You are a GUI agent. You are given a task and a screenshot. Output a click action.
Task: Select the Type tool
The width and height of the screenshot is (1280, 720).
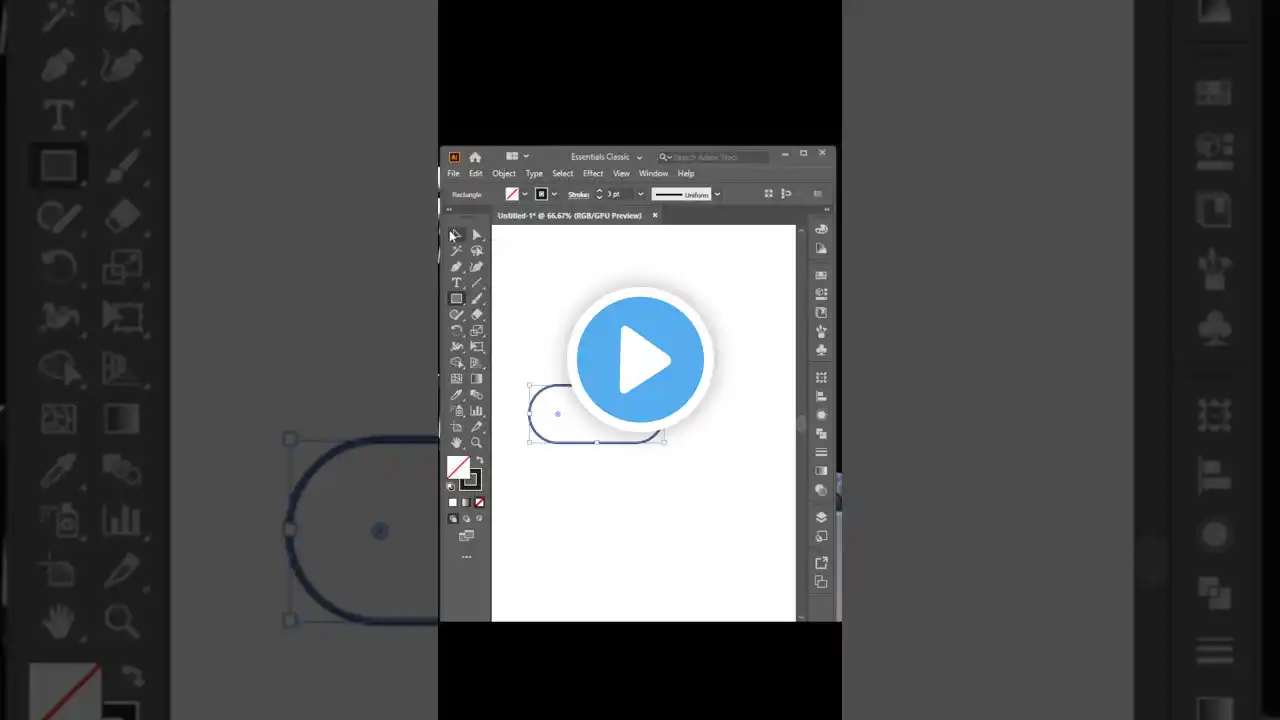[456, 283]
